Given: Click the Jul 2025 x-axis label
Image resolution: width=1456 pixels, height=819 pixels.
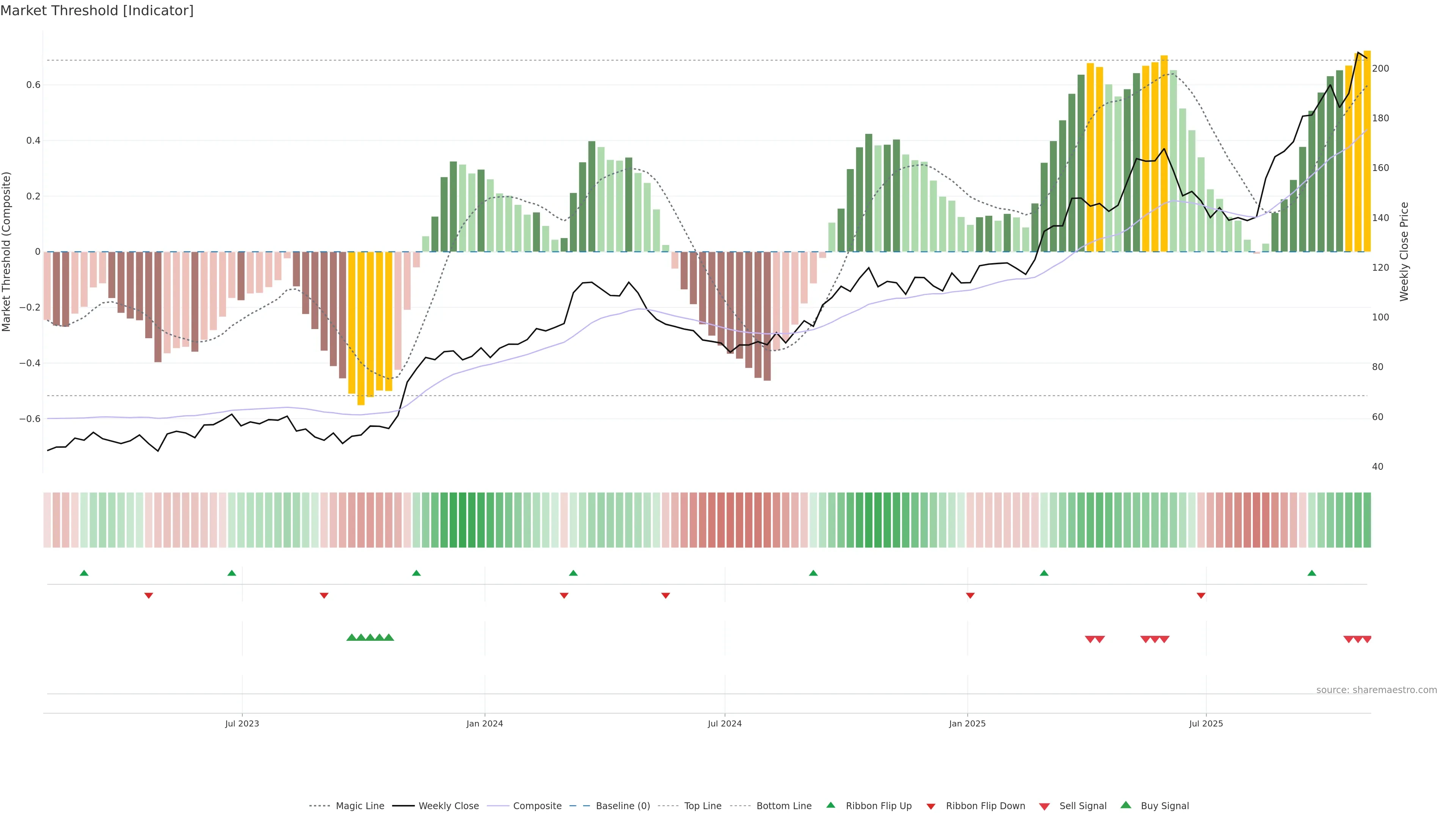Looking at the screenshot, I should [1206, 723].
